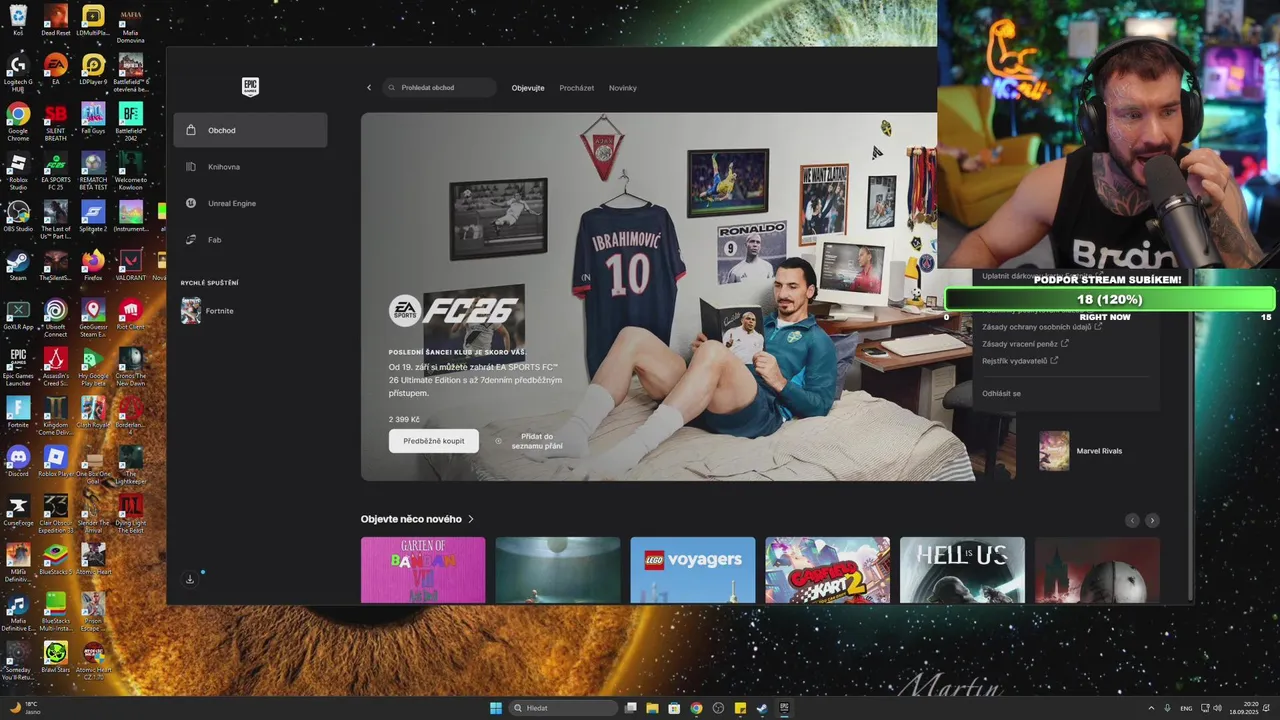Open File Explorer from the taskbar

(652, 708)
